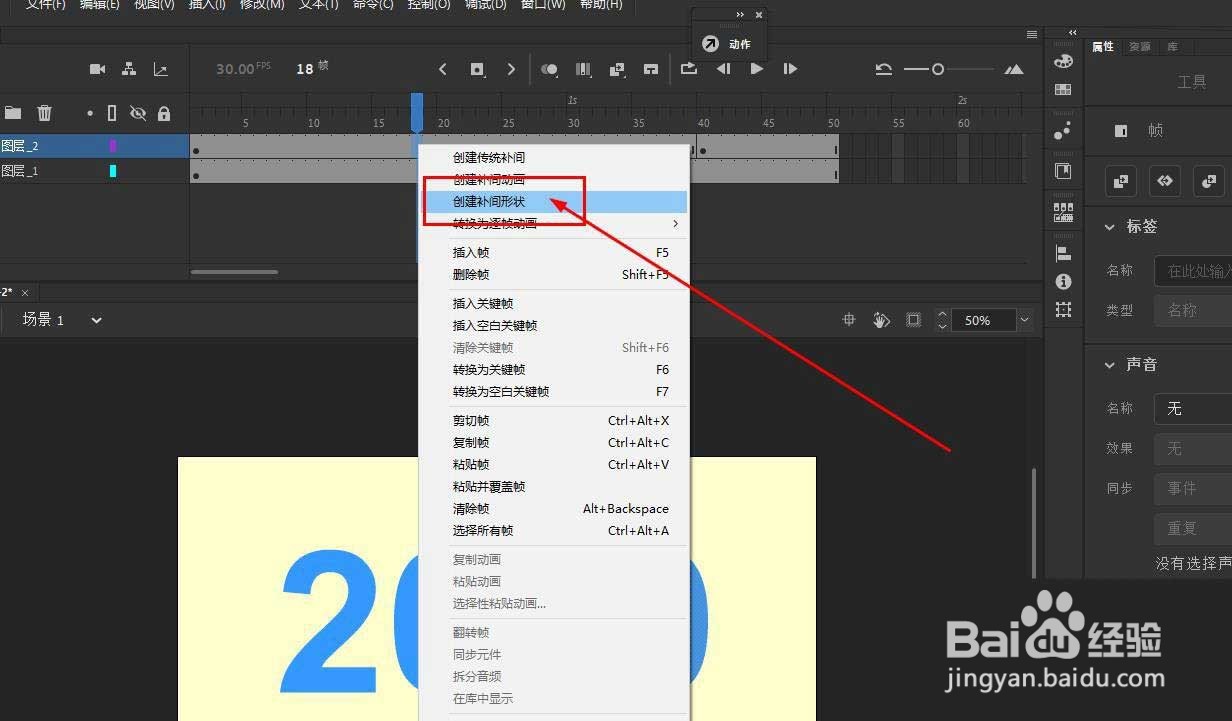This screenshot has height=721, width=1232.
Task: Click the timeline camera icon
Action: tap(97, 69)
